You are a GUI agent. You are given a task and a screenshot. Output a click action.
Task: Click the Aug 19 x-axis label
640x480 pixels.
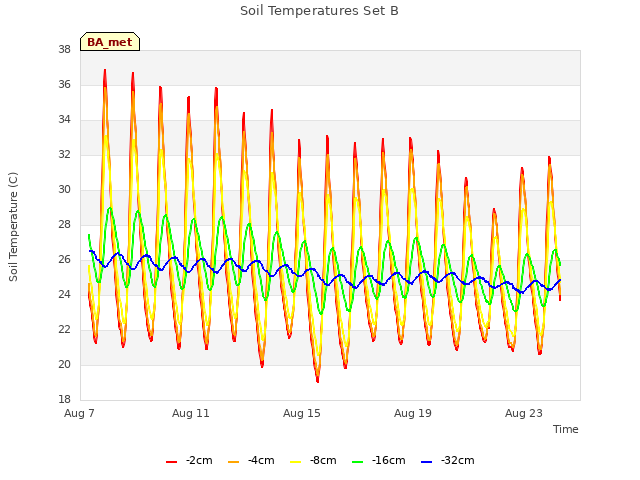click(413, 413)
